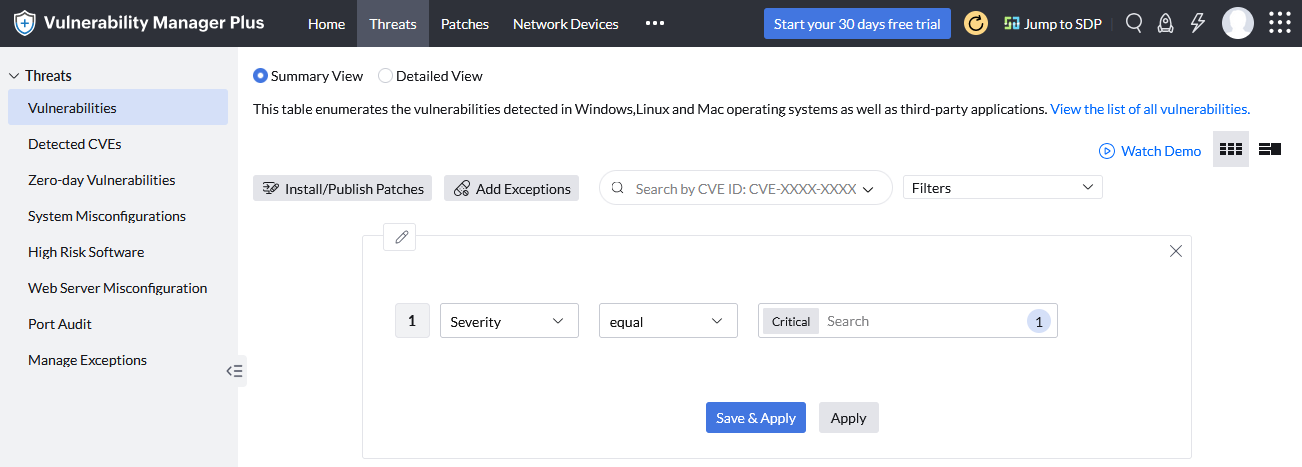This screenshot has height=467, width=1302.
Task: Open the CVE search type dropdown arrow
Action: pyautogui.click(x=868, y=188)
